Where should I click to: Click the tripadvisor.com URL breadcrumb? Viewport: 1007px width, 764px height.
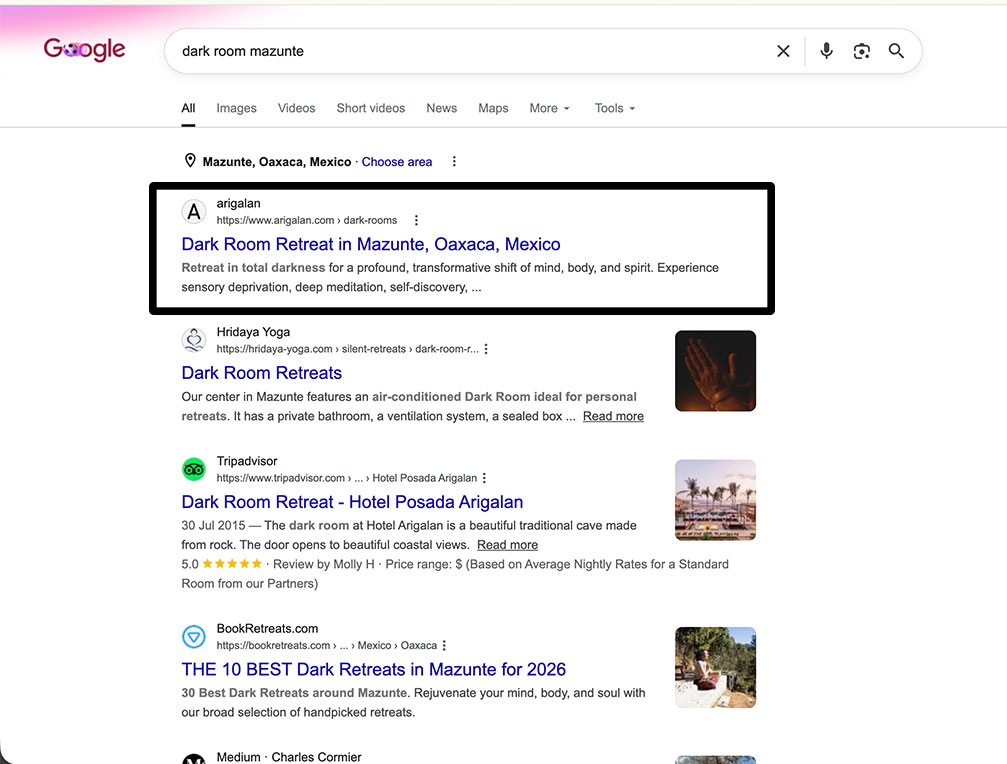pos(347,478)
